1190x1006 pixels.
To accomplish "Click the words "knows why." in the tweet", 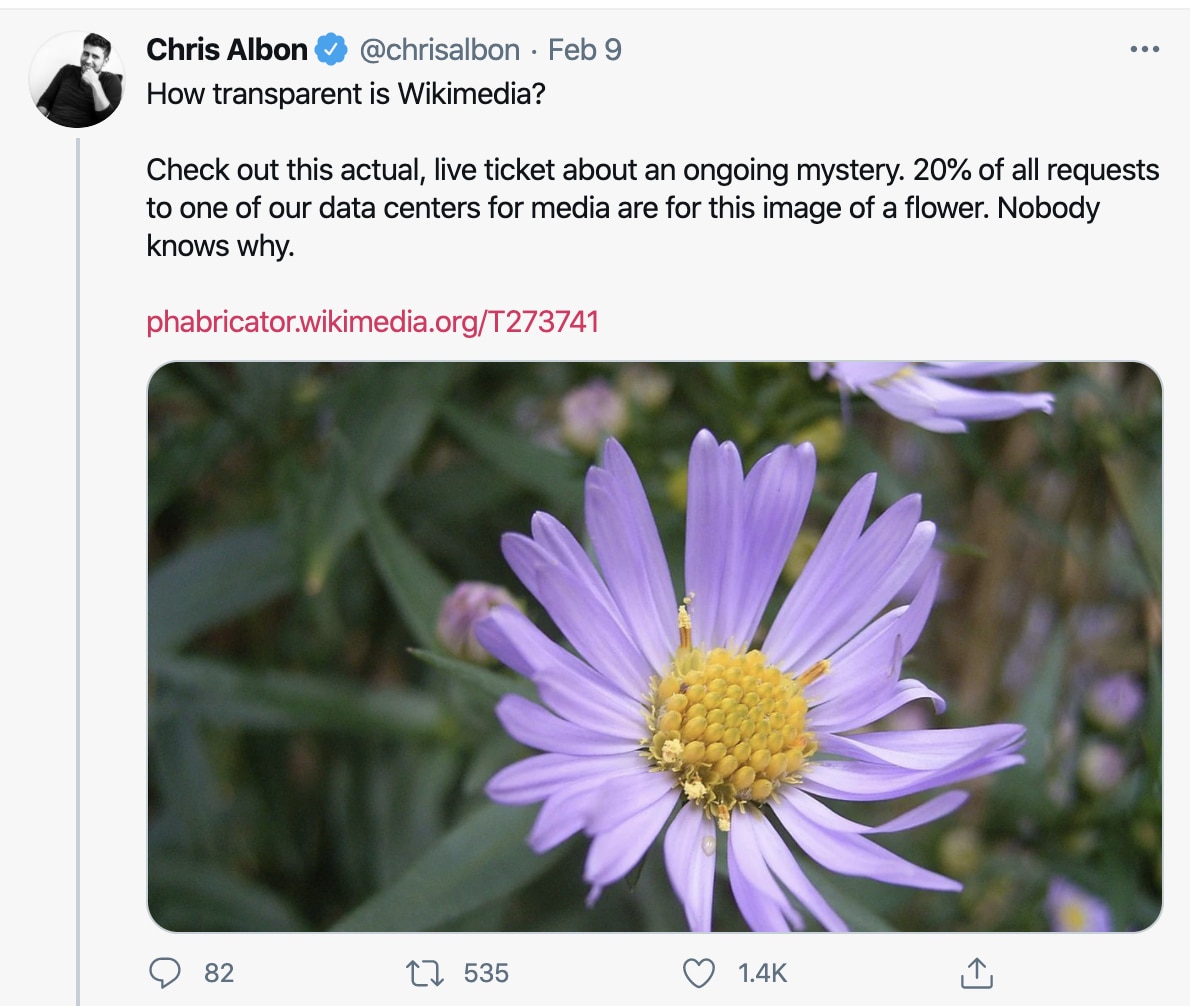I will click(x=221, y=246).
